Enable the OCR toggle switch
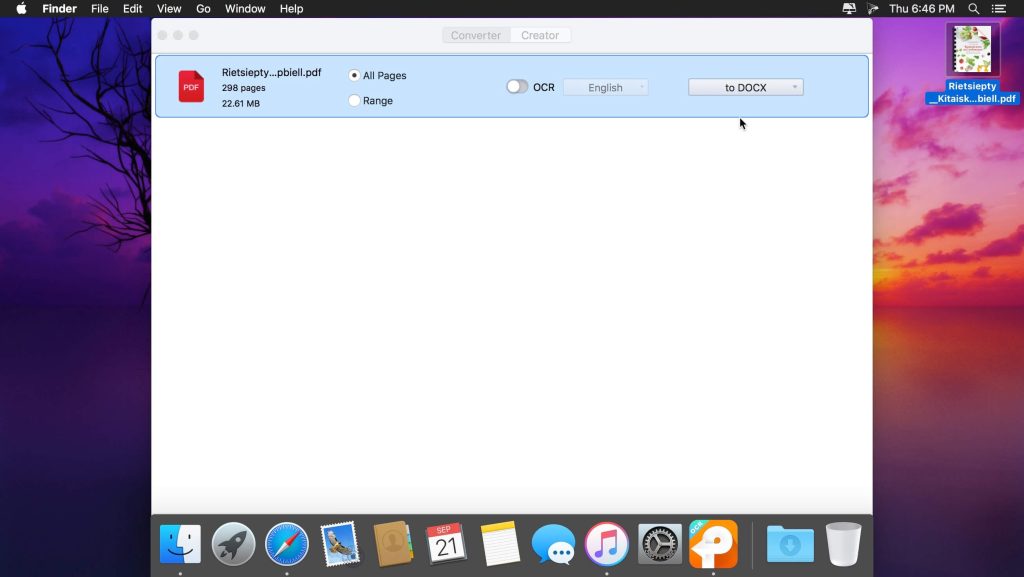The width and height of the screenshot is (1024, 577). 517,87
